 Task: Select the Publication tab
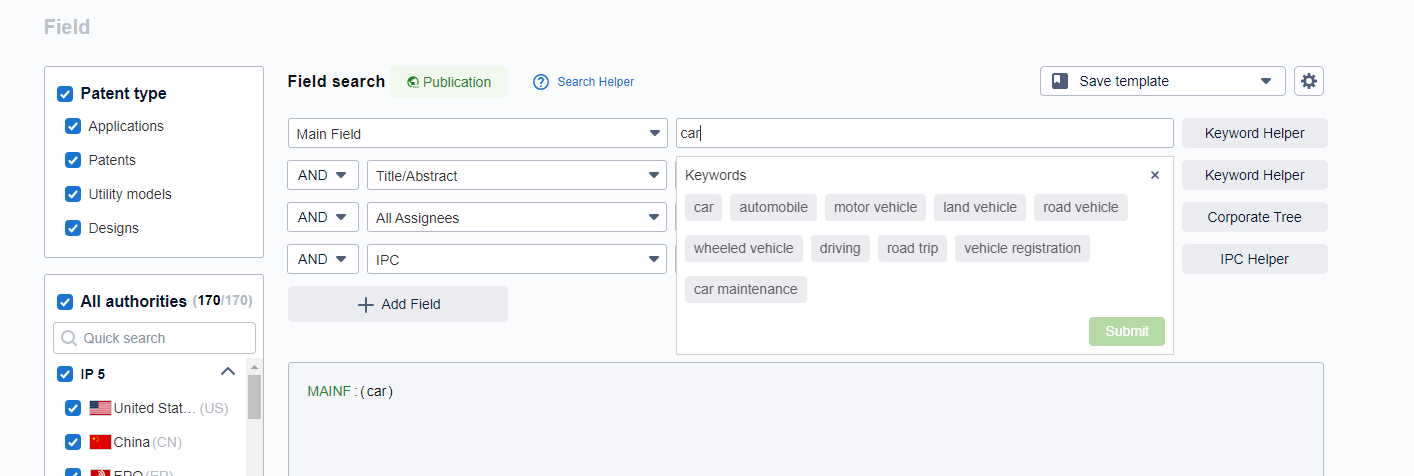(448, 82)
